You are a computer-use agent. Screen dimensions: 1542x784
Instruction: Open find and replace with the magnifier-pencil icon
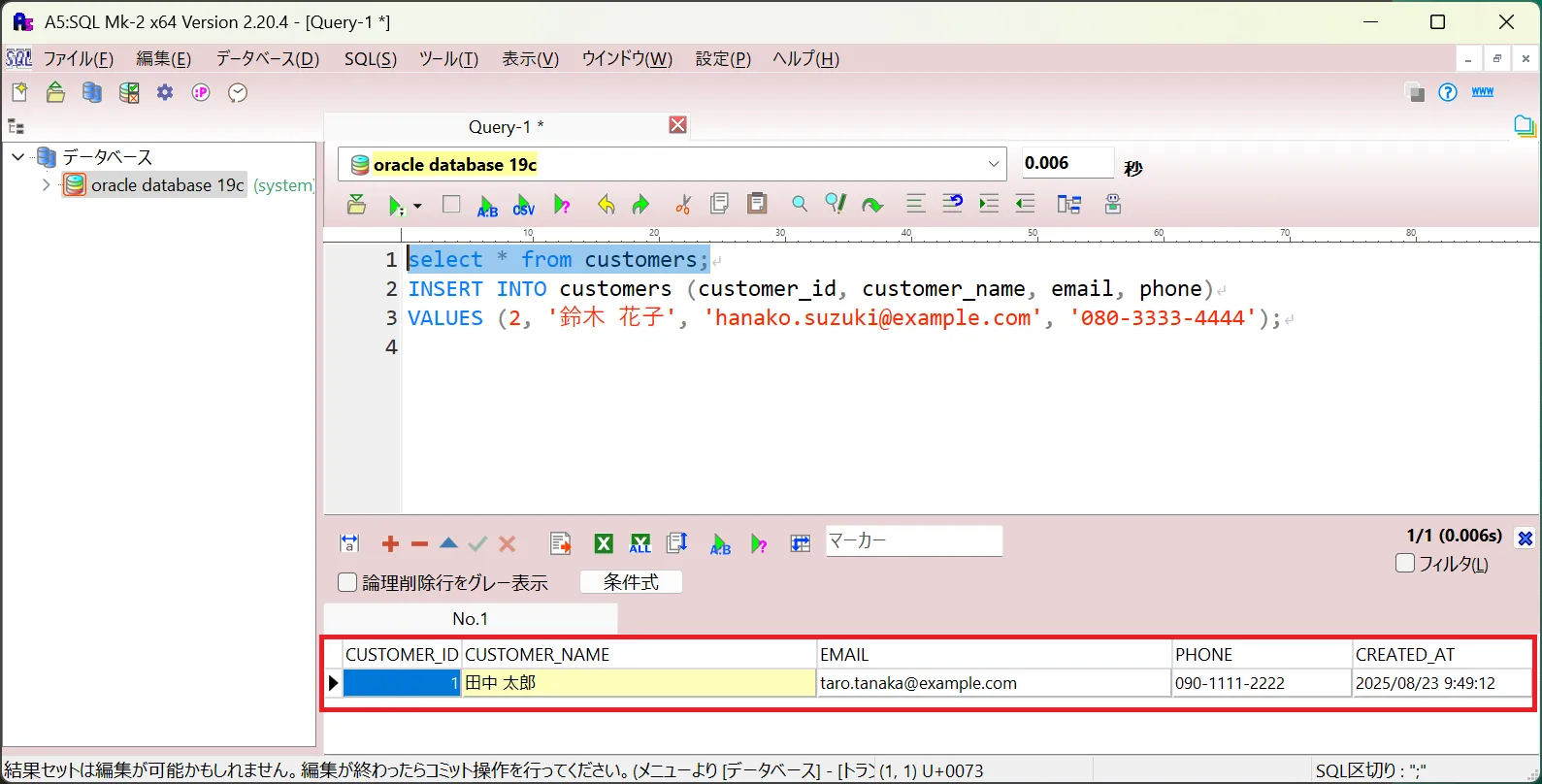835,204
